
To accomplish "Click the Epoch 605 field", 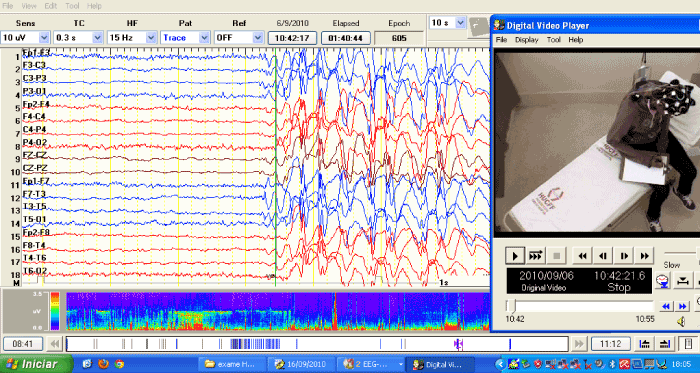I will tap(399, 38).
